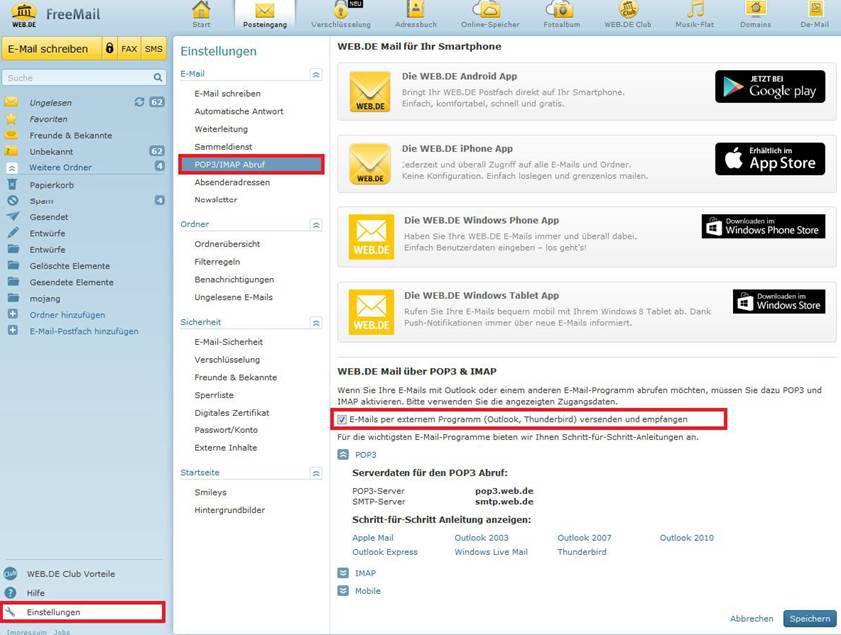The width and height of the screenshot is (841, 635).
Task: Open the Unbekannt folder
Action: click(51, 151)
